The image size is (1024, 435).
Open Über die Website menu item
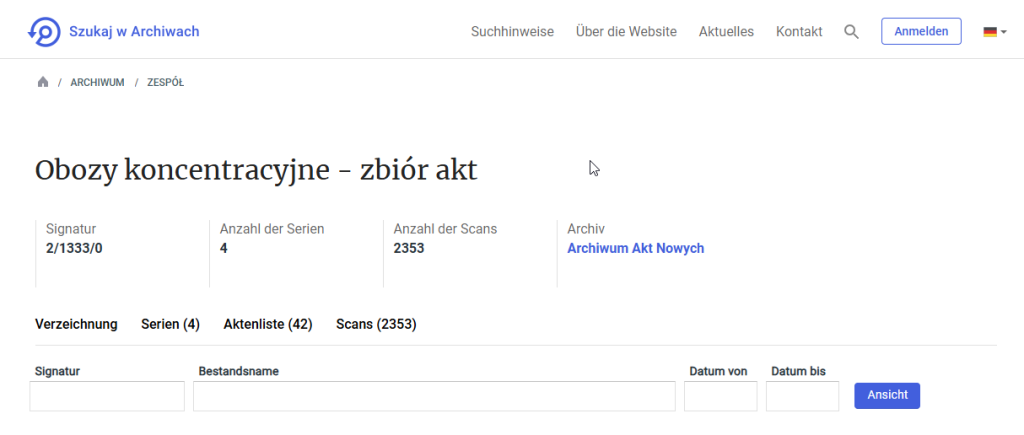point(626,31)
